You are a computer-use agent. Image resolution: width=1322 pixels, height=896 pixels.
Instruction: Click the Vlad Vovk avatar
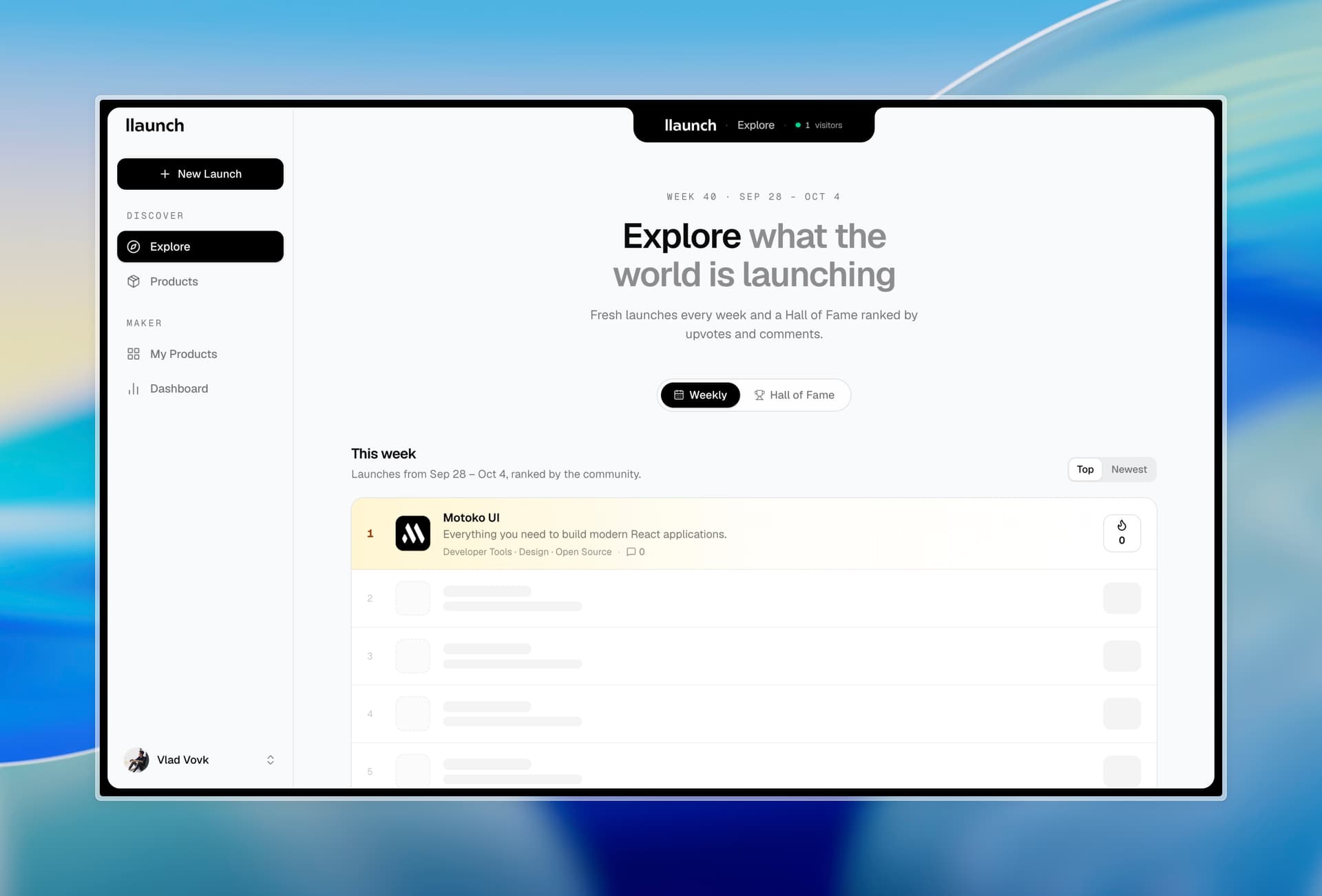coord(136,760)
